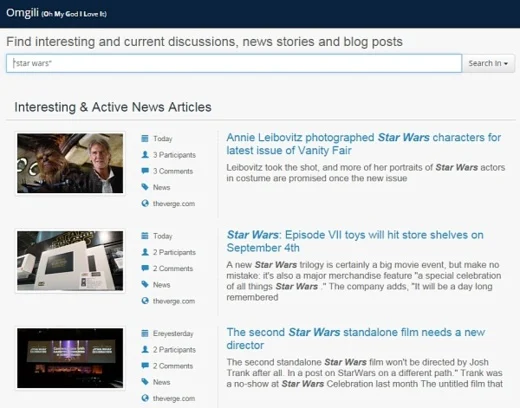Screen dimensions: 520x408
Task: Click Chewbacca and Han Solo thumbnail
Action: point(70,163)
